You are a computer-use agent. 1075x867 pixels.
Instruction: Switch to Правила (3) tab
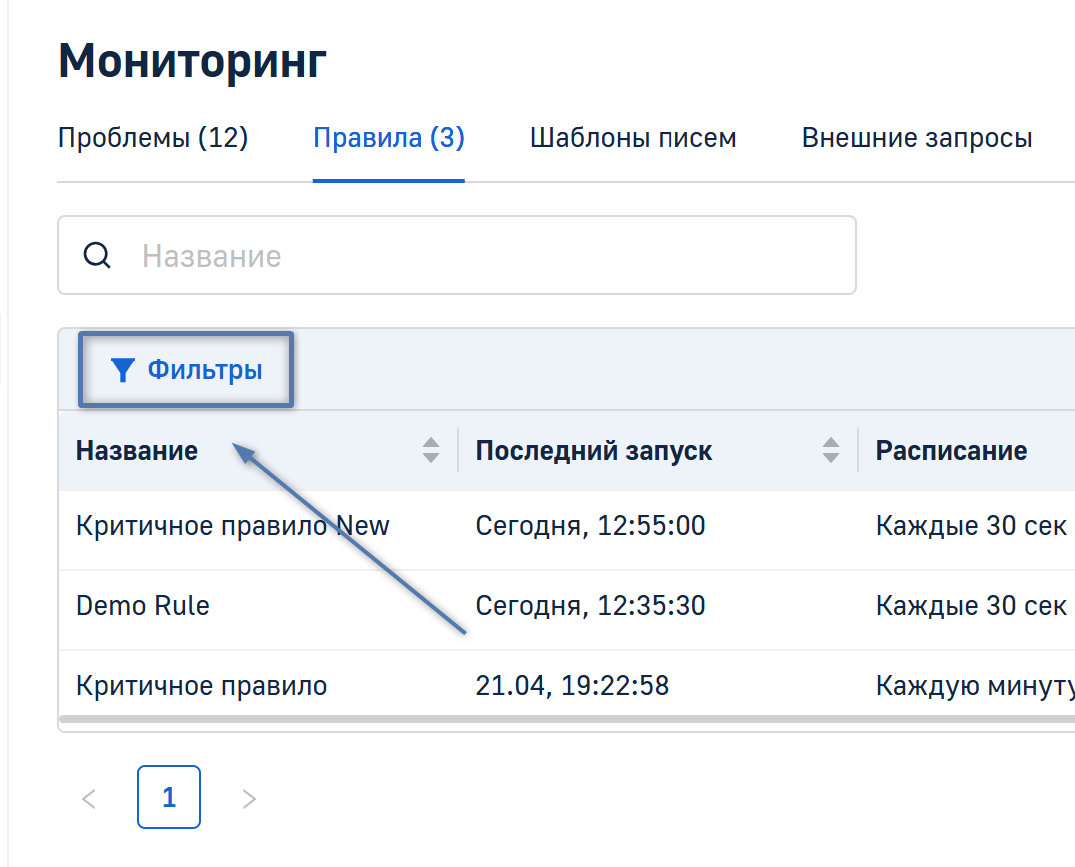click(x=388, y=138)
